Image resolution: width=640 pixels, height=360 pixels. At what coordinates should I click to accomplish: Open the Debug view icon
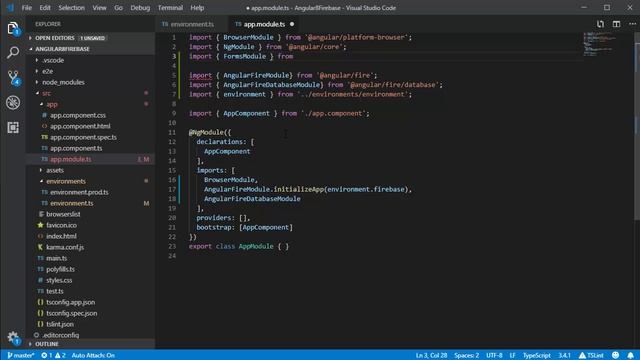(x=13, y=102)
